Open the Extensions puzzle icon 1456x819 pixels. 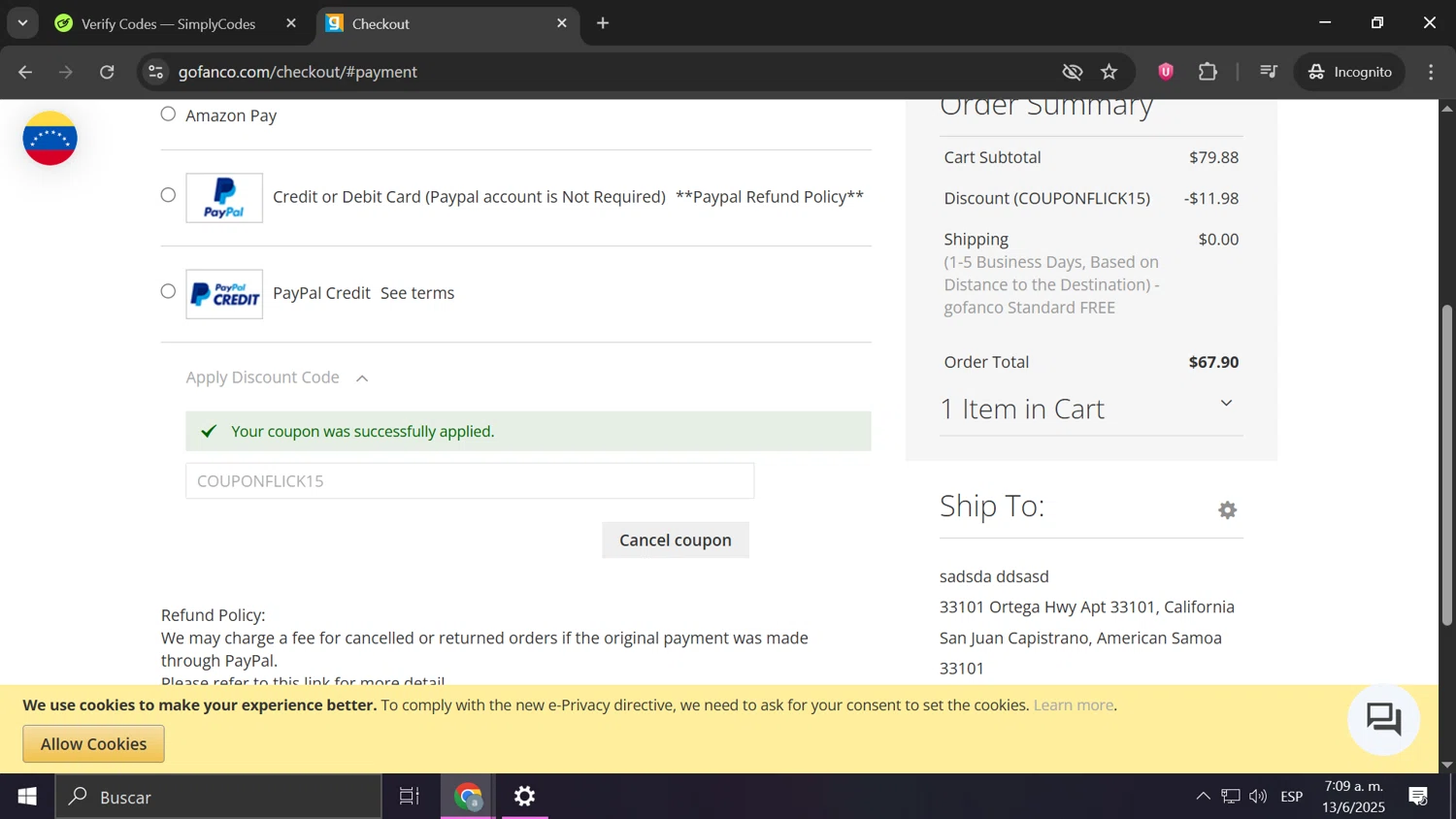click(1208, 72)
